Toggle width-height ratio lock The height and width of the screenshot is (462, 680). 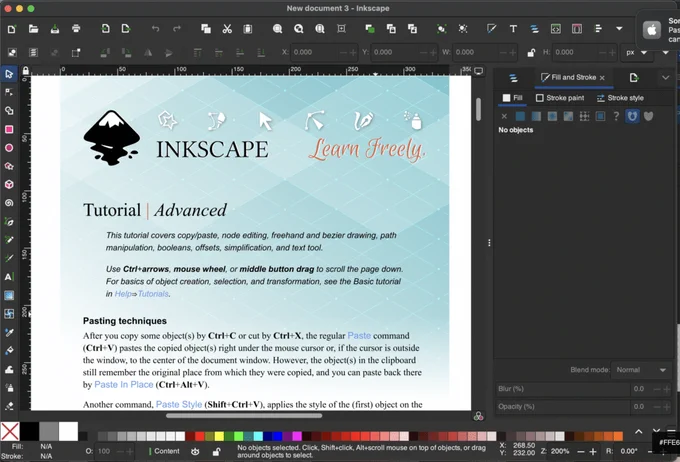[x=531, y=52]
